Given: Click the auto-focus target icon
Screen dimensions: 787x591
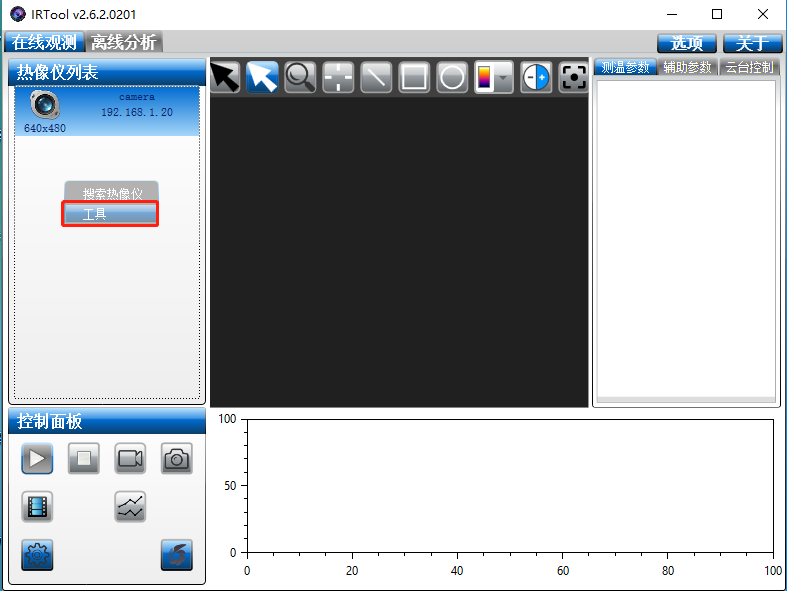Looking at the screenshot, I should pos(573,77).
